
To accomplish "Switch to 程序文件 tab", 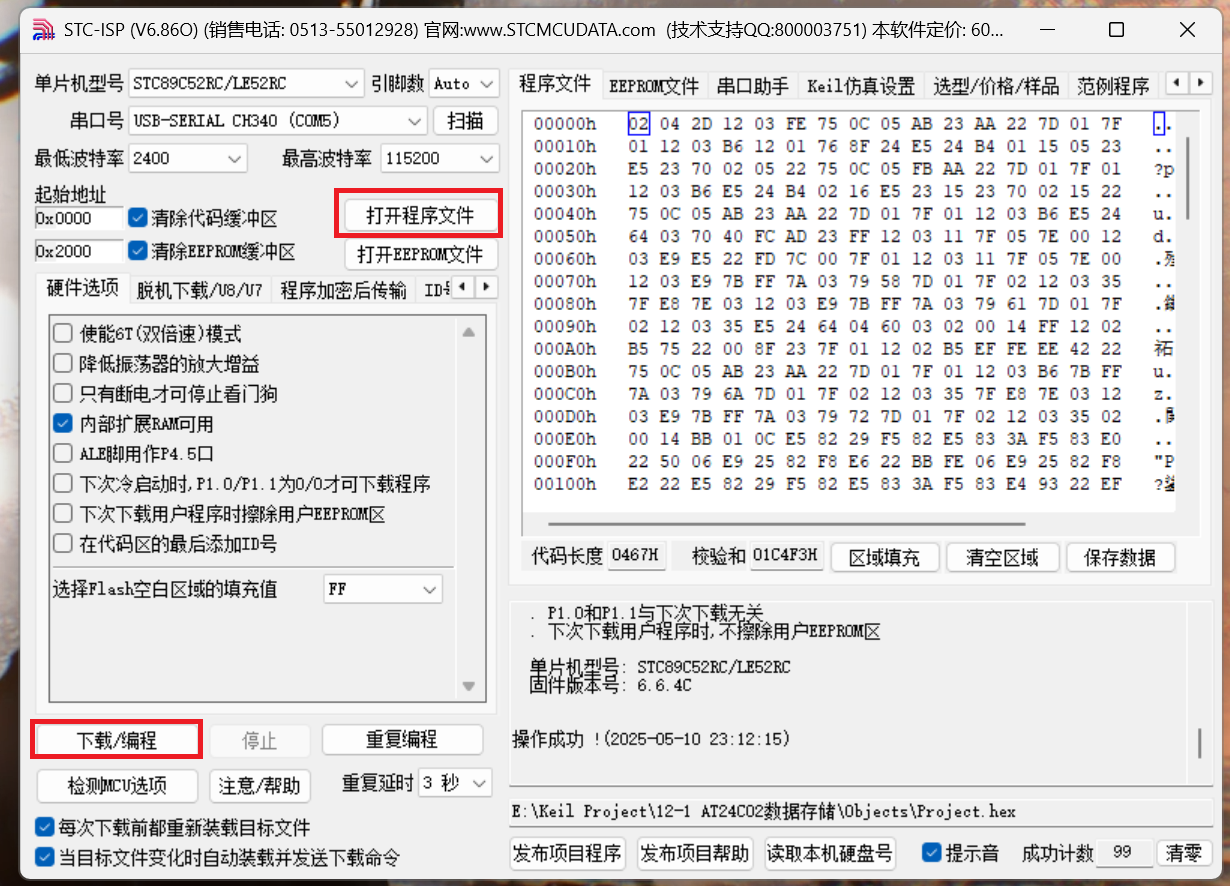I will 555,84.
